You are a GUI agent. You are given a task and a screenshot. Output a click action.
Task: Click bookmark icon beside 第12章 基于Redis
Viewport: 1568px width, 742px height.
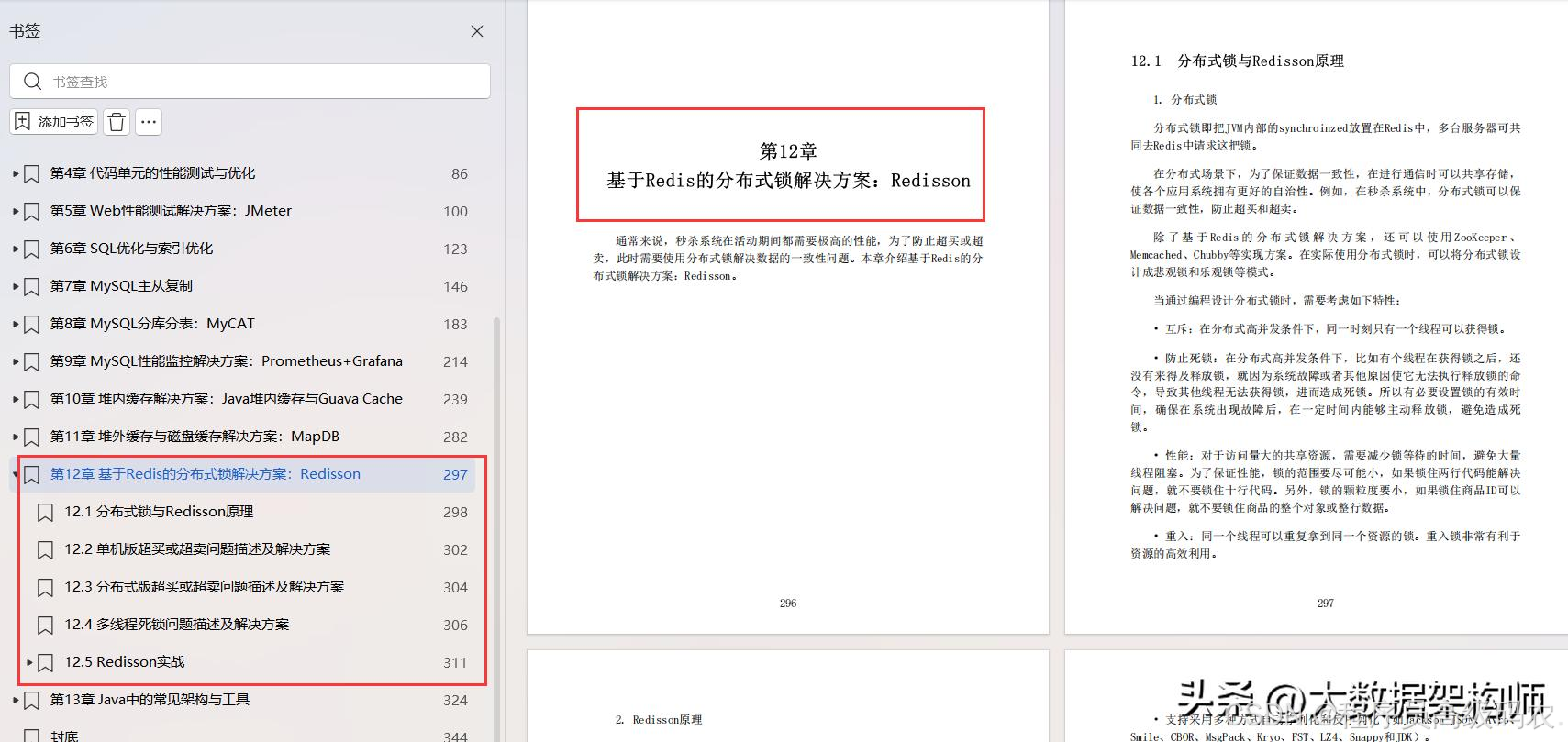(x=31, y=474)
